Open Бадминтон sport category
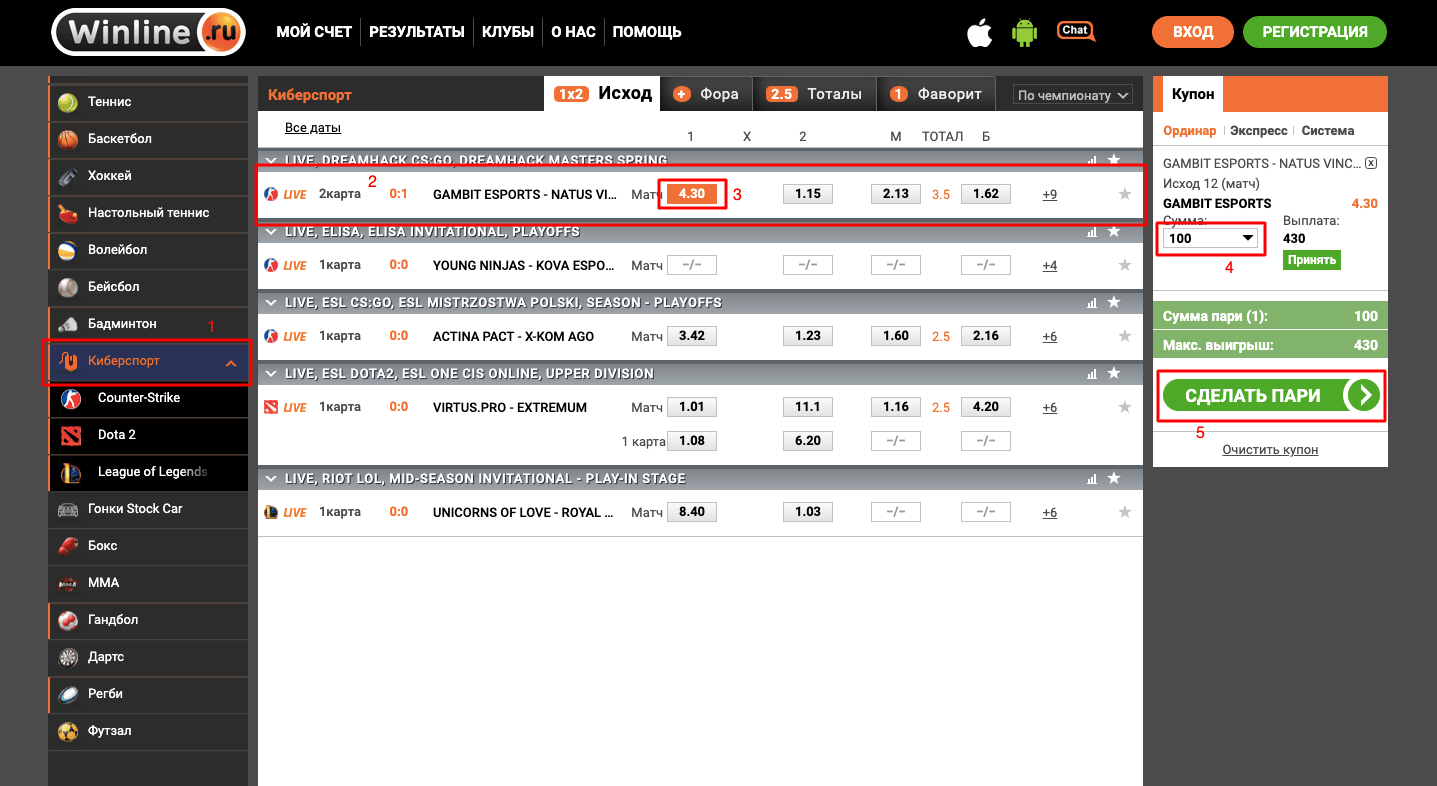Screen dimensions: 1437x786 pos(148,324)
